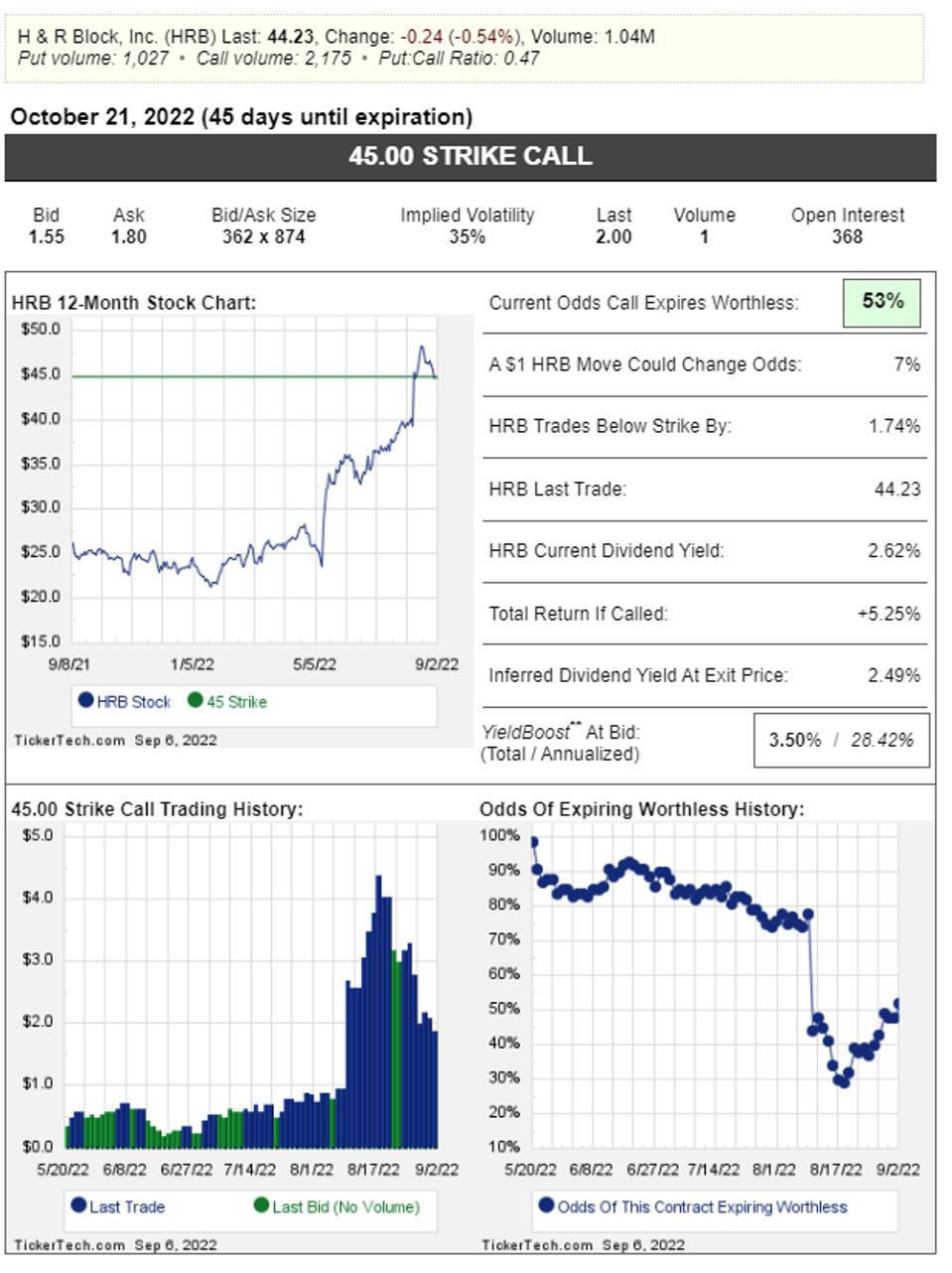
Task: Click the Open Interest value 368
Action: pos(847,236)
